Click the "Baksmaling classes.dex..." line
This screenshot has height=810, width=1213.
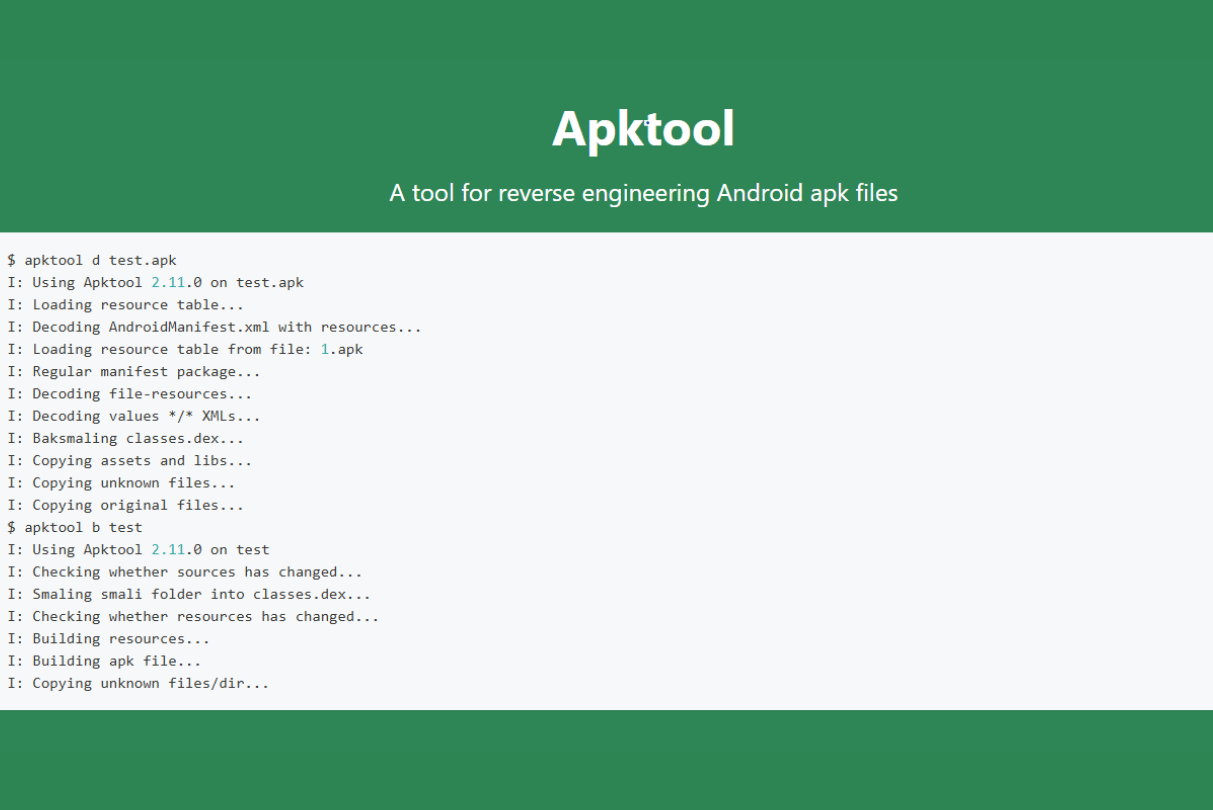(125, 438)
